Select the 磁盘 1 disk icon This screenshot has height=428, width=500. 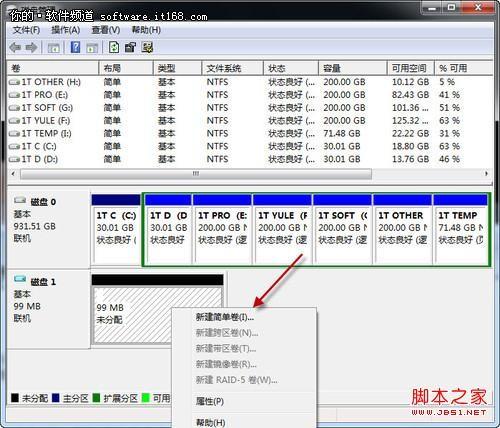click(20, 279)
